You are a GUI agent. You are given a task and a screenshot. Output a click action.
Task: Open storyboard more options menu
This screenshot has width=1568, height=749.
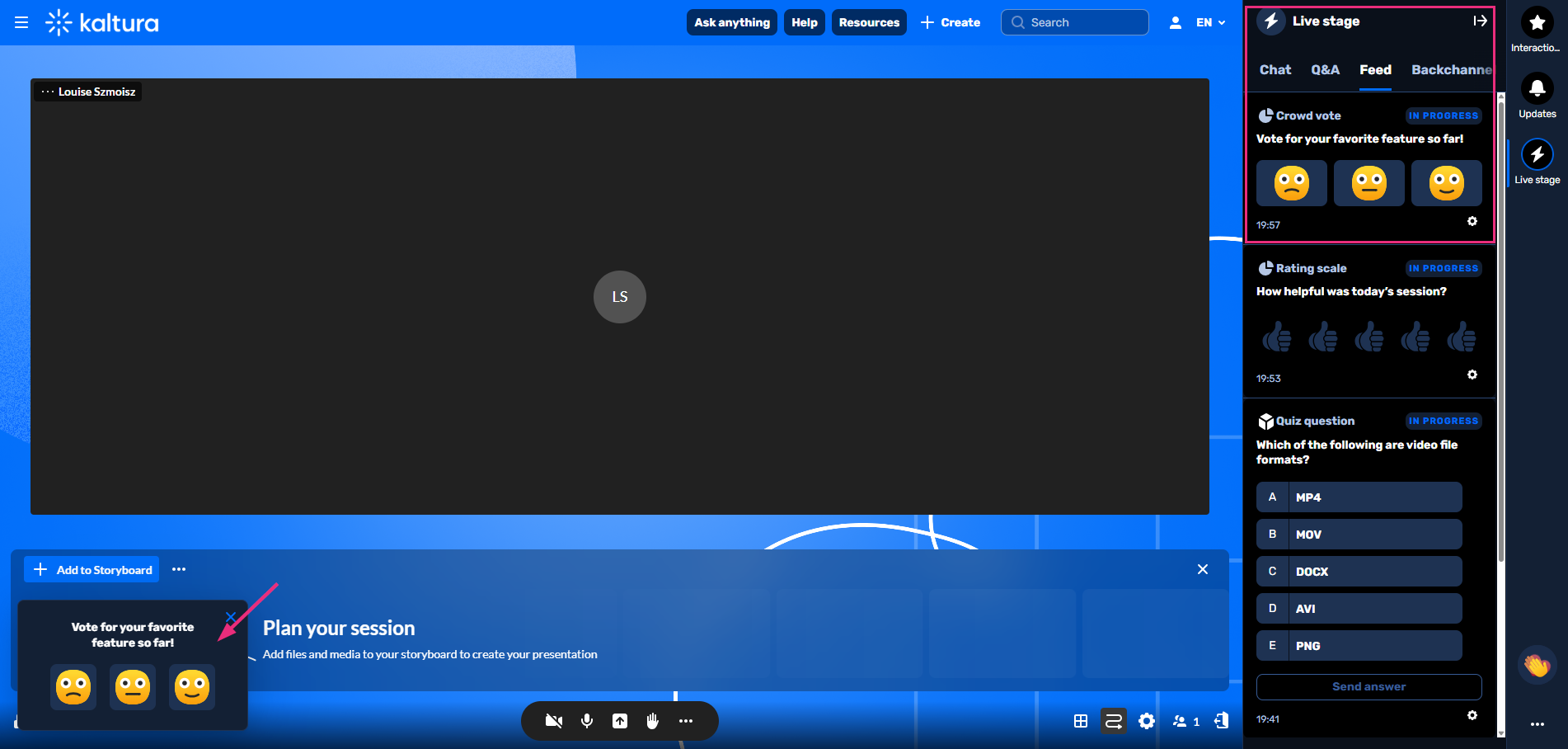tap(179, 569)
